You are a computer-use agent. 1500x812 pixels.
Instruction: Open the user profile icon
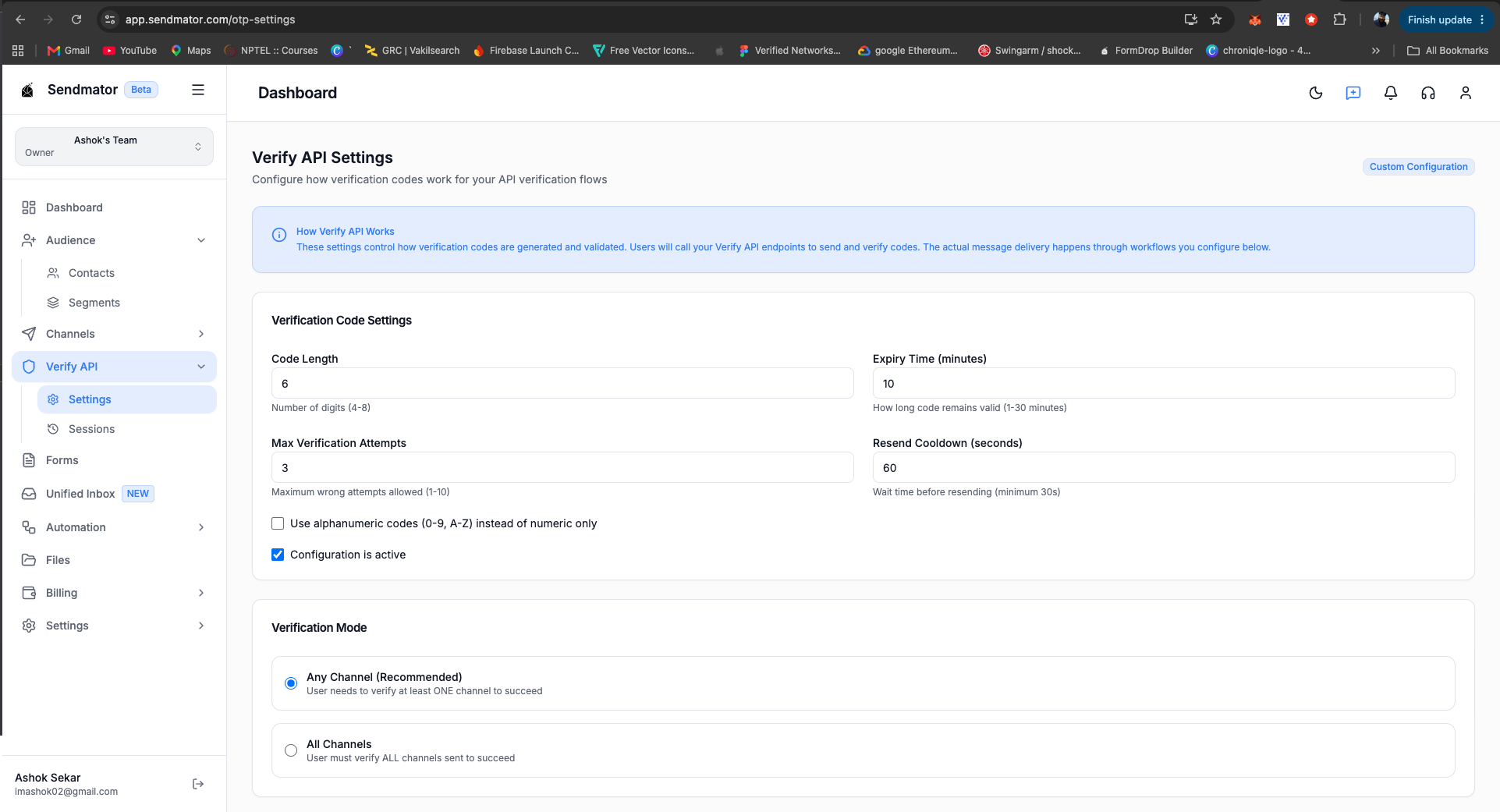click(1466, 93)
